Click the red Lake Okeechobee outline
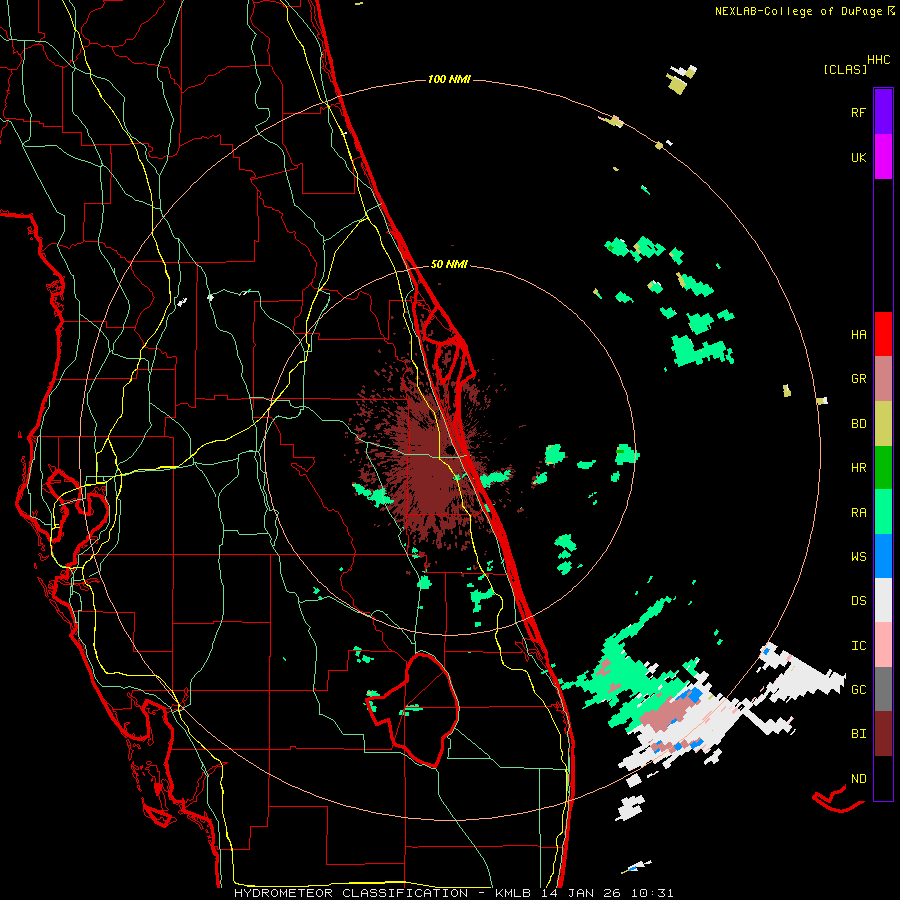Image resolution: width=900 pixels, height=900 pixels. pyautogui.click(x=414, y=709)
